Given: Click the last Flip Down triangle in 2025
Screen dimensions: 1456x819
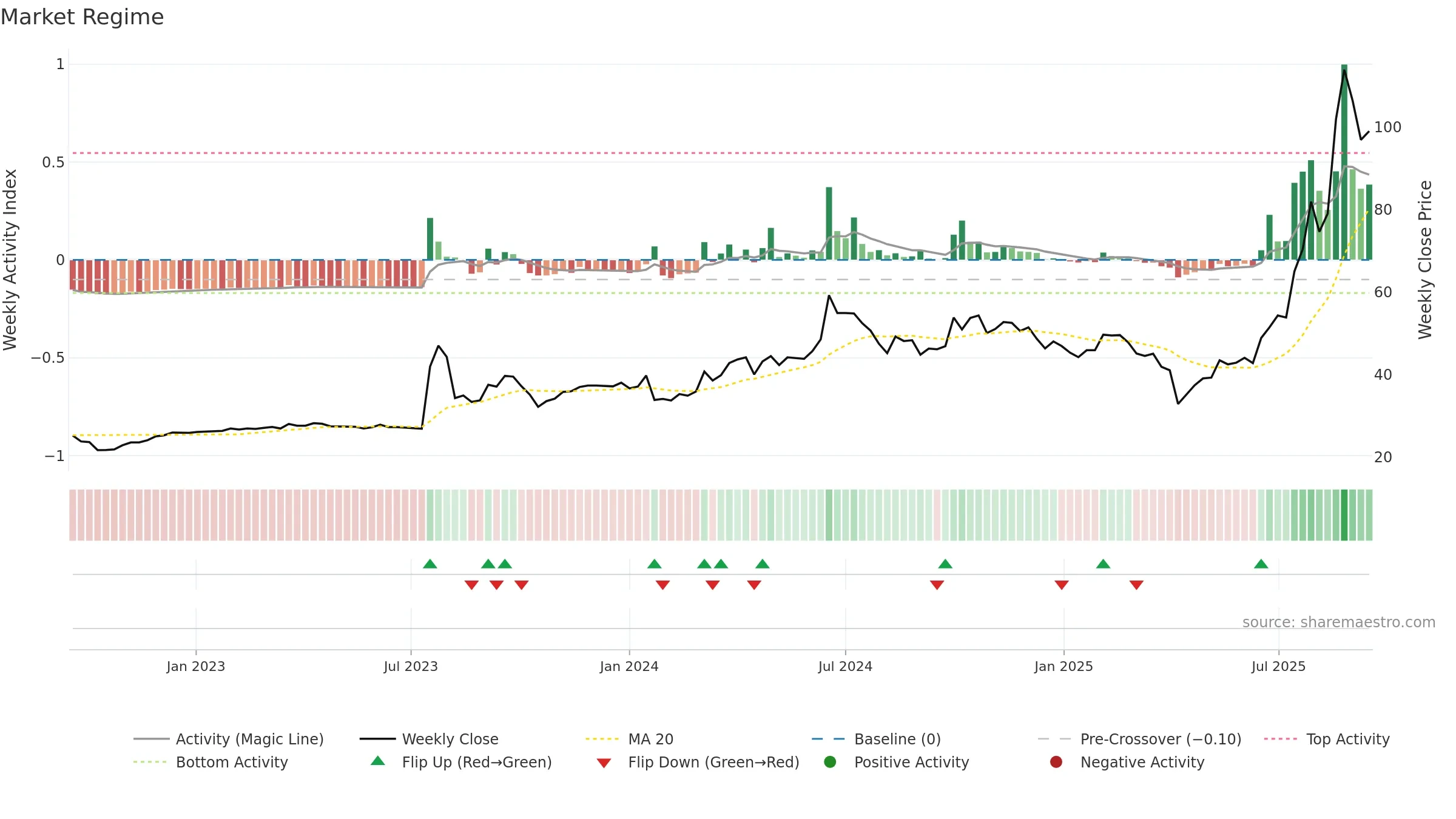Looking at the screenshot, I should [1137, 585].
